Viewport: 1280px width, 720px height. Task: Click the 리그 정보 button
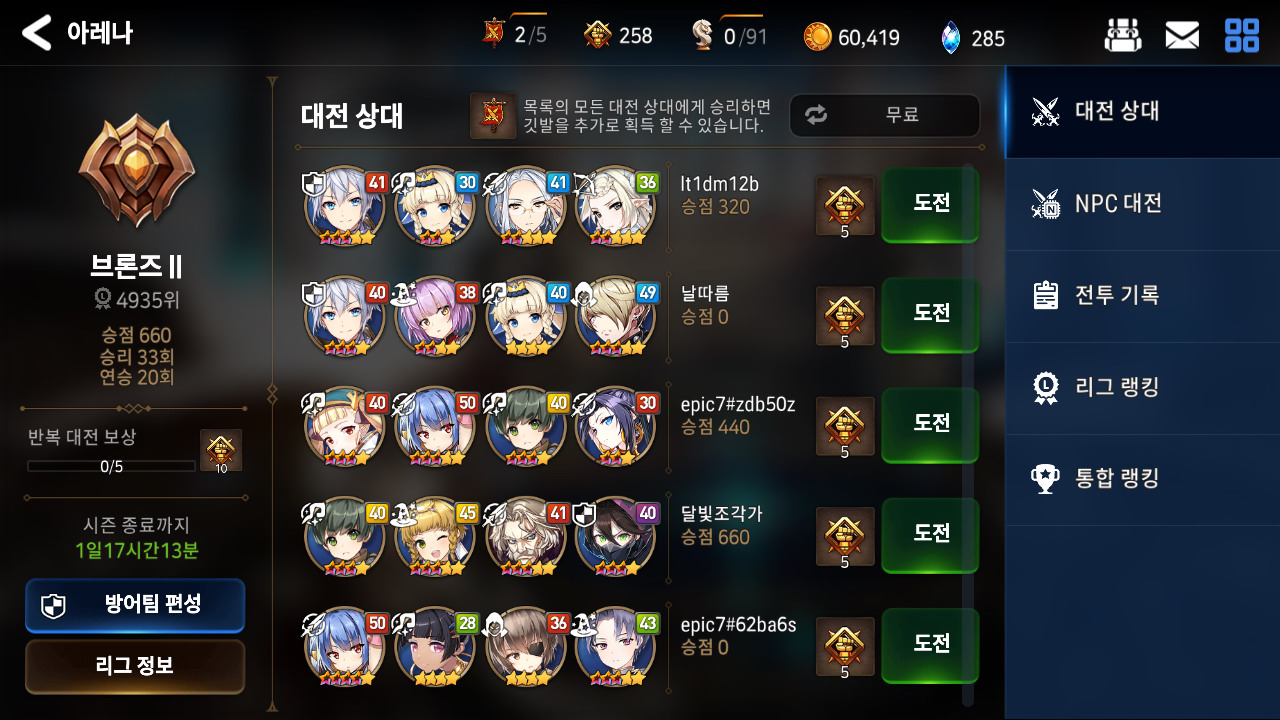pos(135,666)
